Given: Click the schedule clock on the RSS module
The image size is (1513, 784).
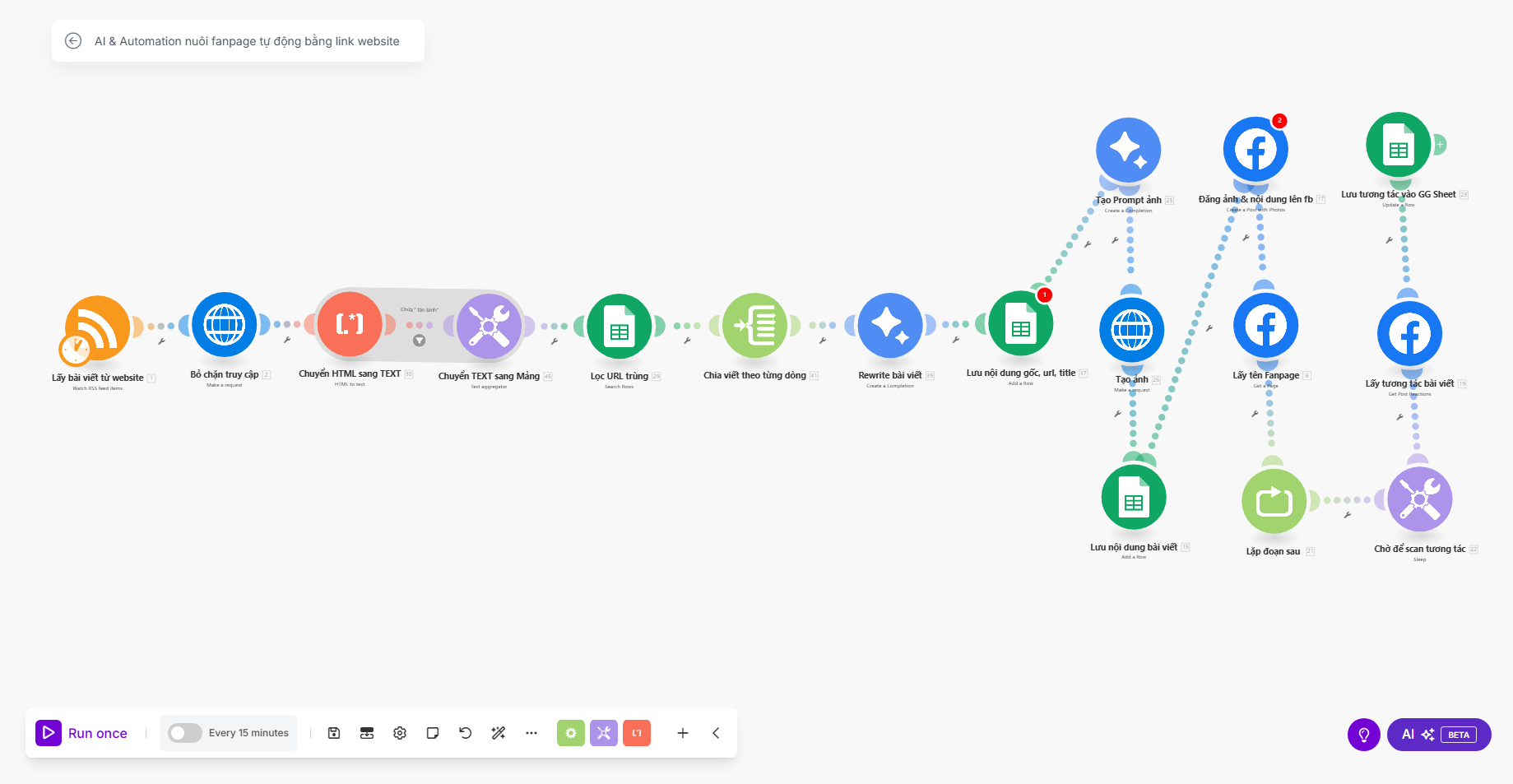Looking at the screenshot, I should [75, 349].
